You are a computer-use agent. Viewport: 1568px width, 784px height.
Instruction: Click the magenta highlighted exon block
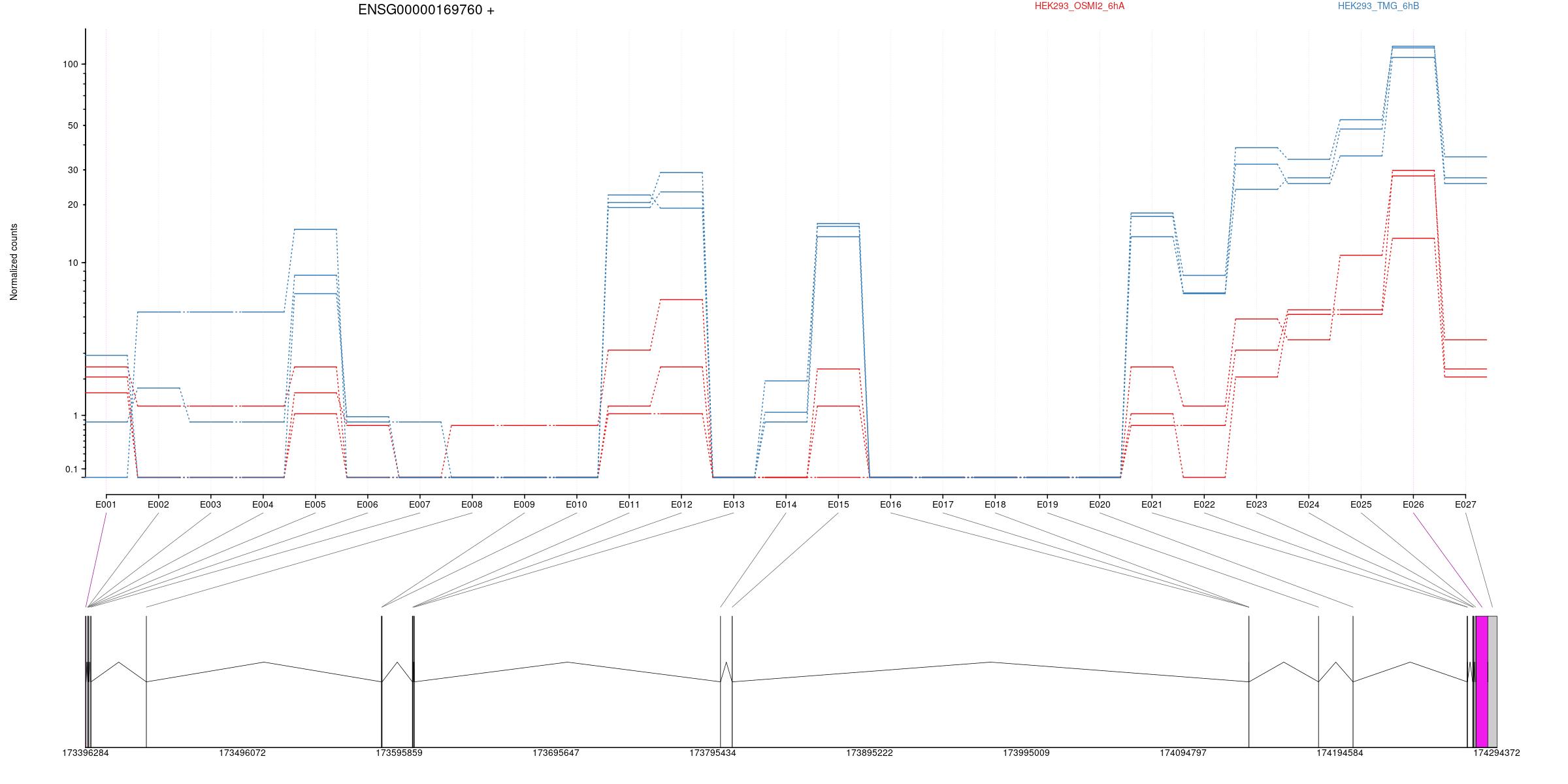click(x=1482, y=681)
